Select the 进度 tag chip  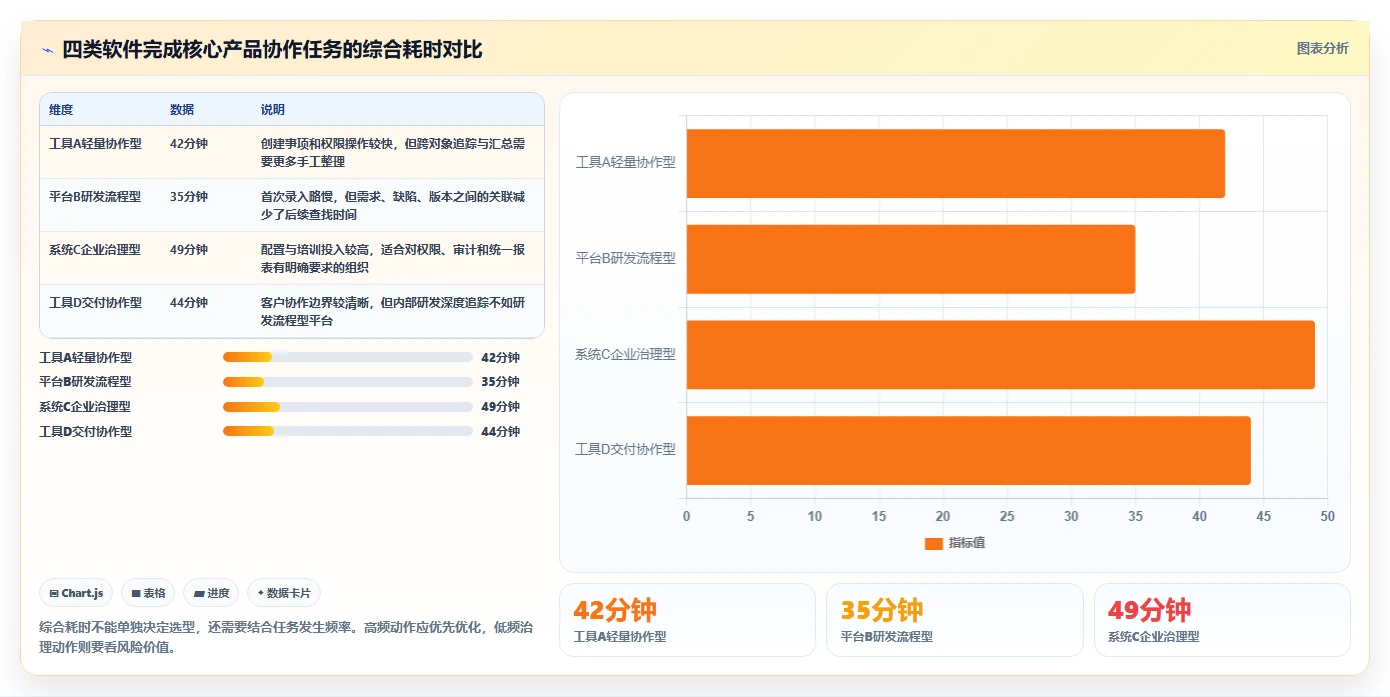click(x=211, y=593)
